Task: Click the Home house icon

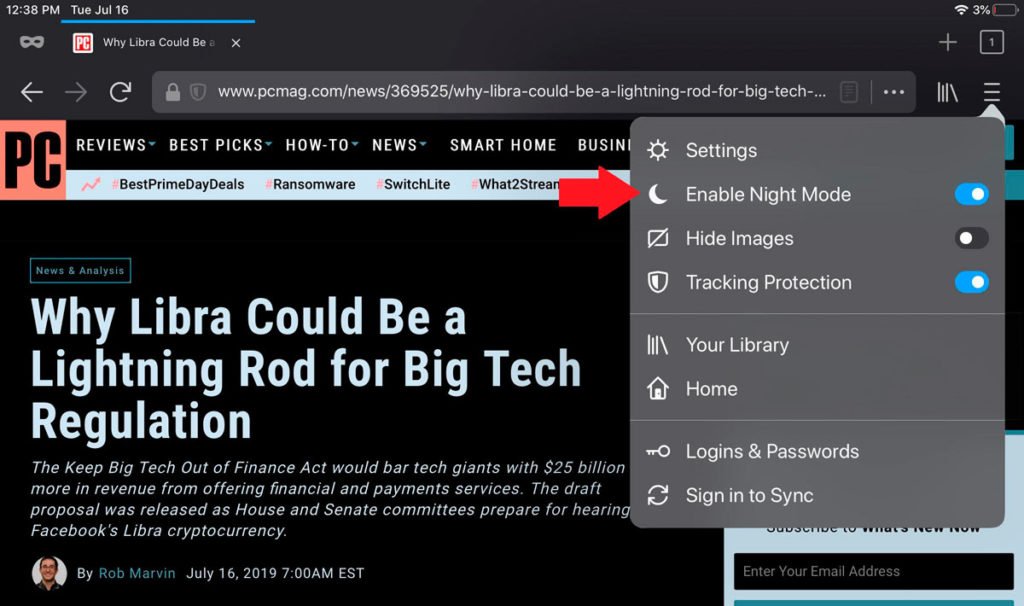Action: pos(658,388)
